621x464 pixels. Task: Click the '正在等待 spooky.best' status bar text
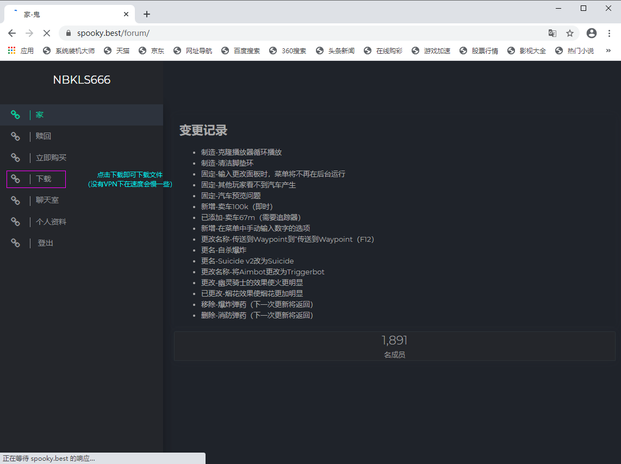pyautogui.click(x=49, y=458)
